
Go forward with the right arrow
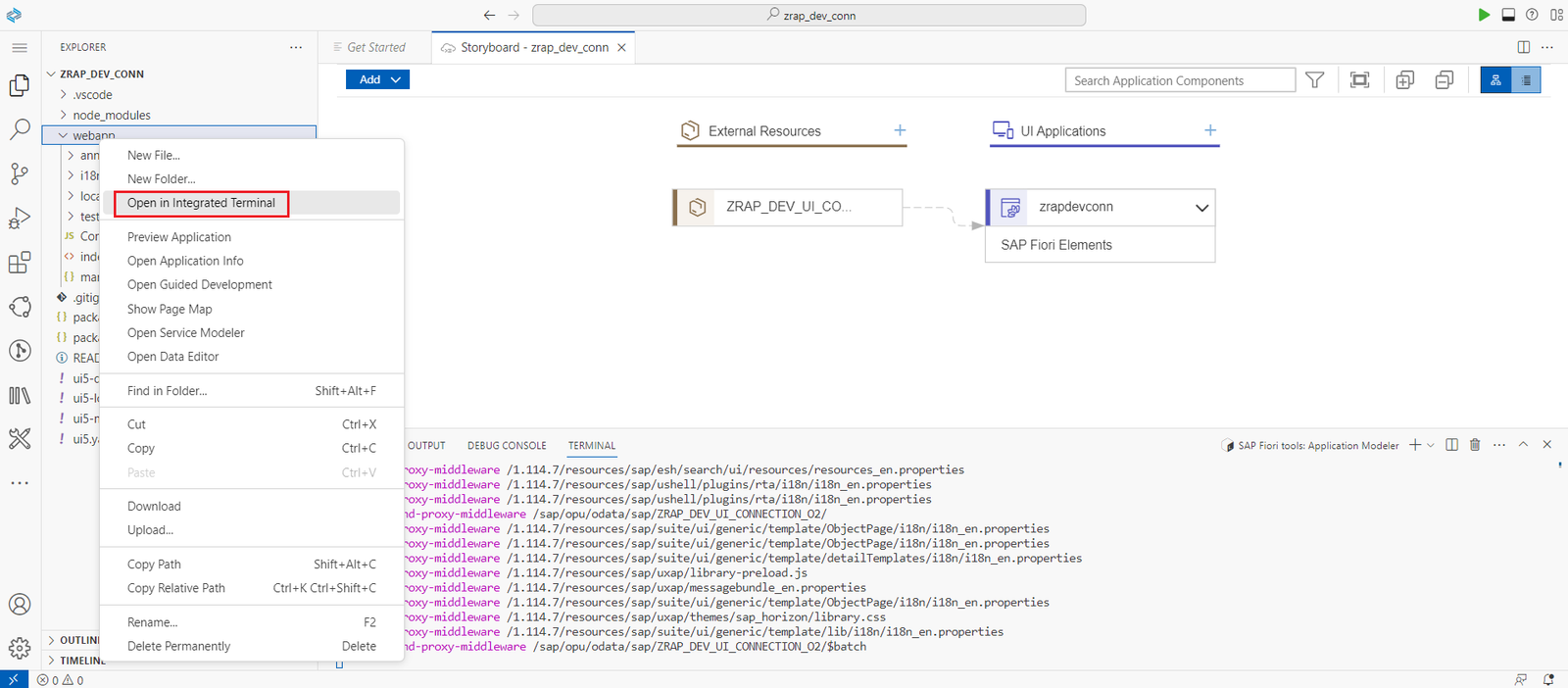pos(514,15)
